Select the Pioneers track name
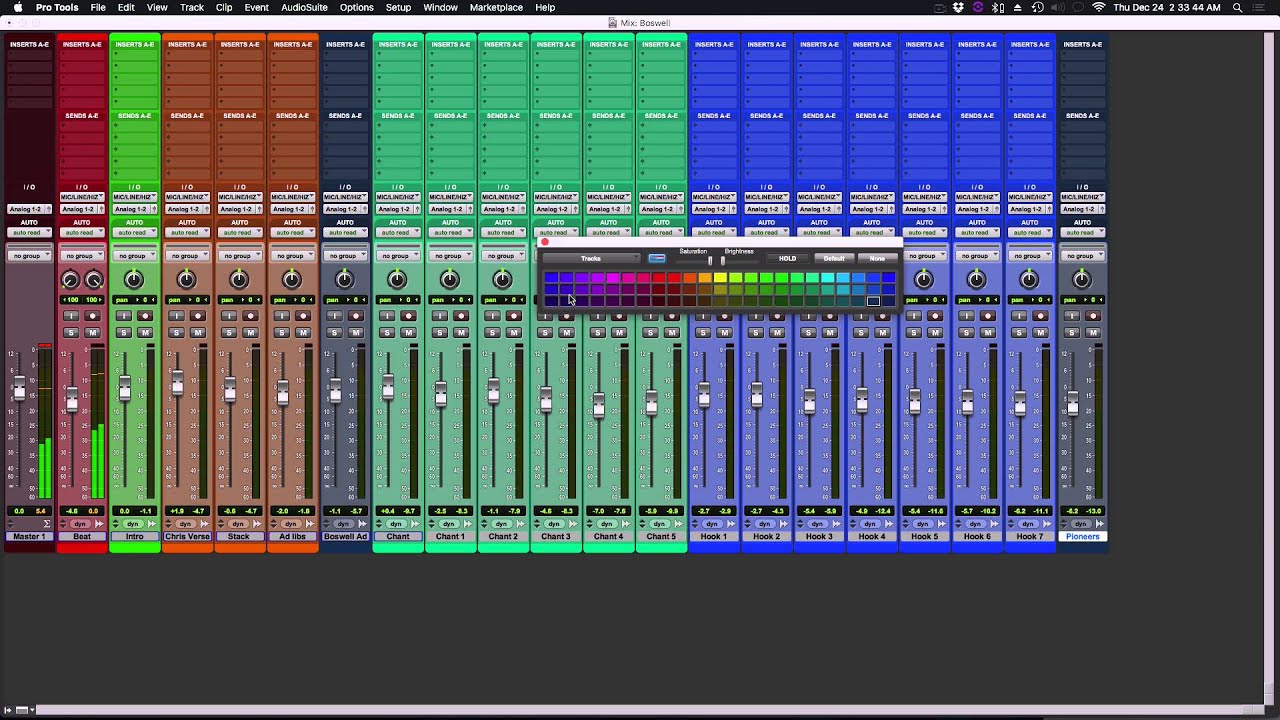The height and width of the screenshot is (720, 1280). coord(1082,537)
